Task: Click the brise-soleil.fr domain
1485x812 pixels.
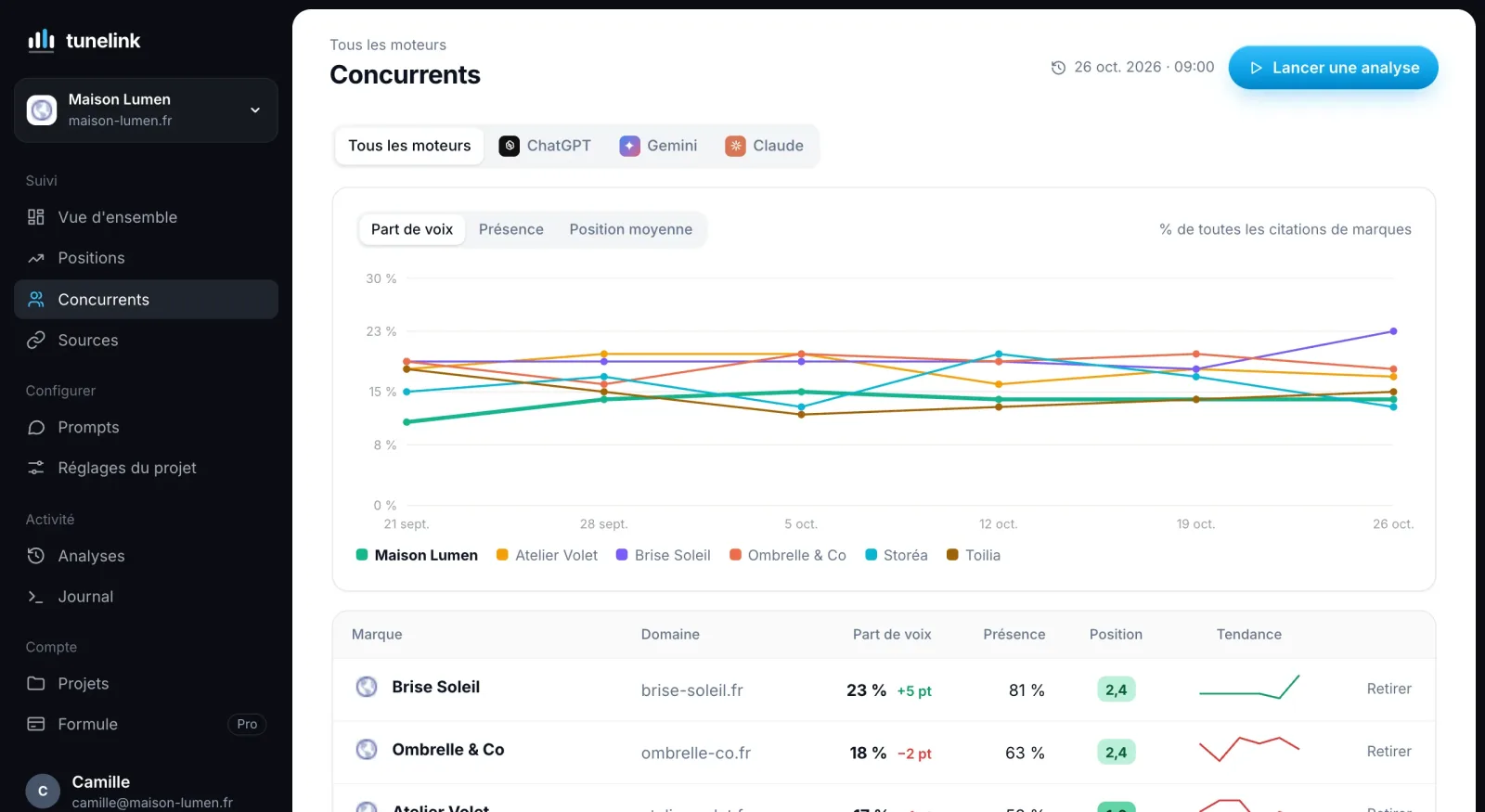Action: point(692,690)
